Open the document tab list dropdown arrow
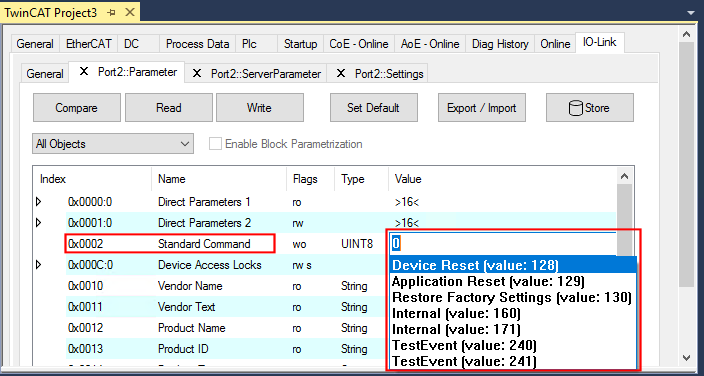Screen dimensions: 704x376 point(691,14)
